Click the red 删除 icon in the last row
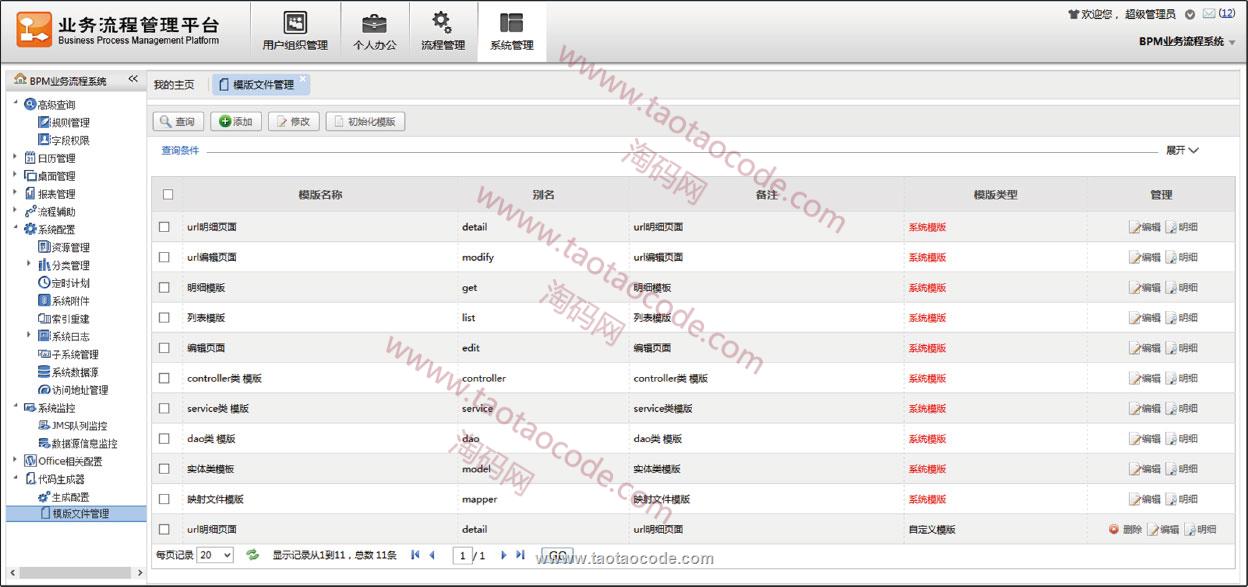This screenshot has height=587, width=1248. tap(1114, 530)
